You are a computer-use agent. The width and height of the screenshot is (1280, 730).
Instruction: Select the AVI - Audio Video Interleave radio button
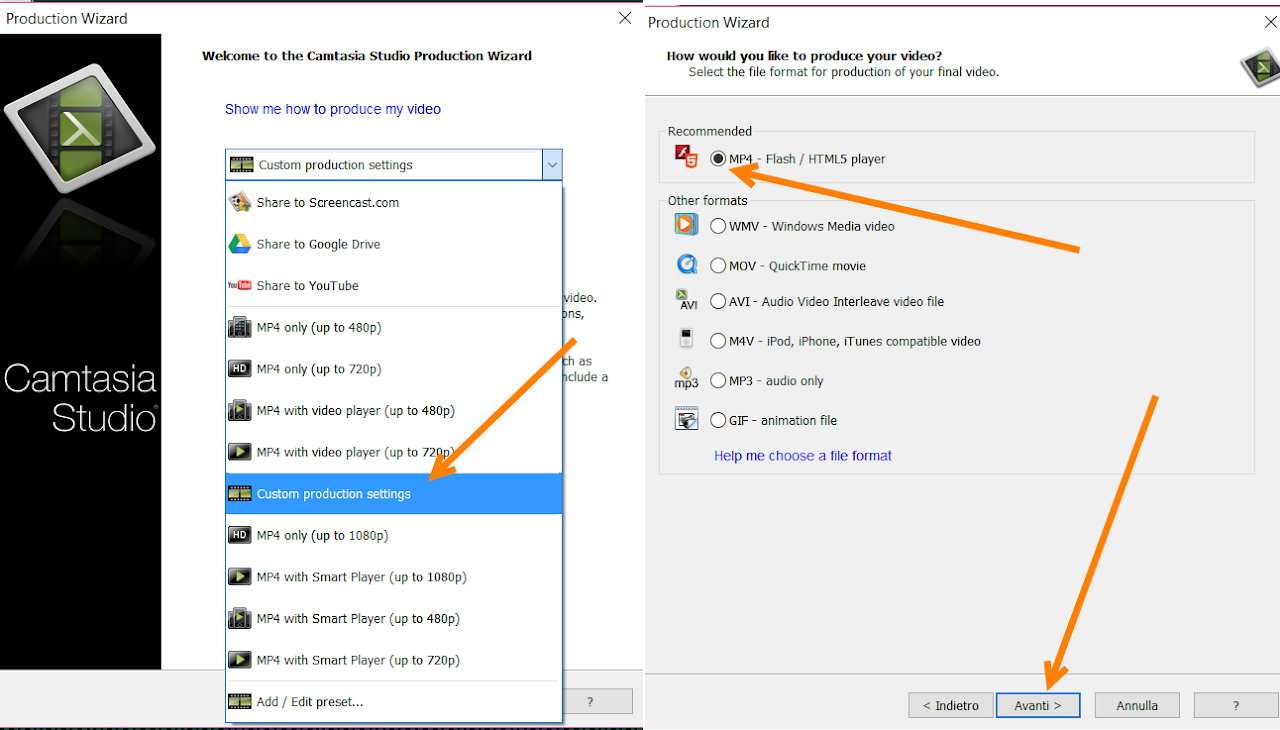718,301
